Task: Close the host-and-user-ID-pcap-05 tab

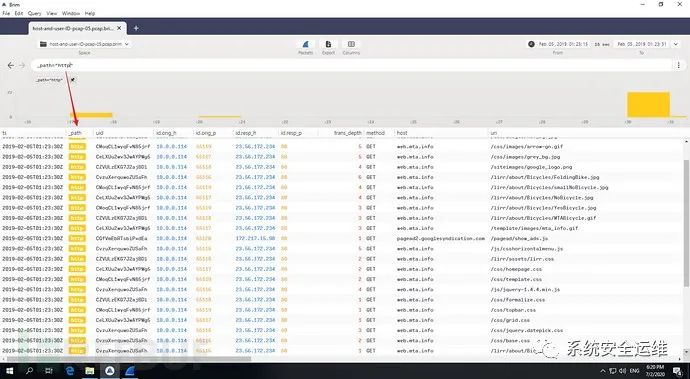Action: pos(119,28)
